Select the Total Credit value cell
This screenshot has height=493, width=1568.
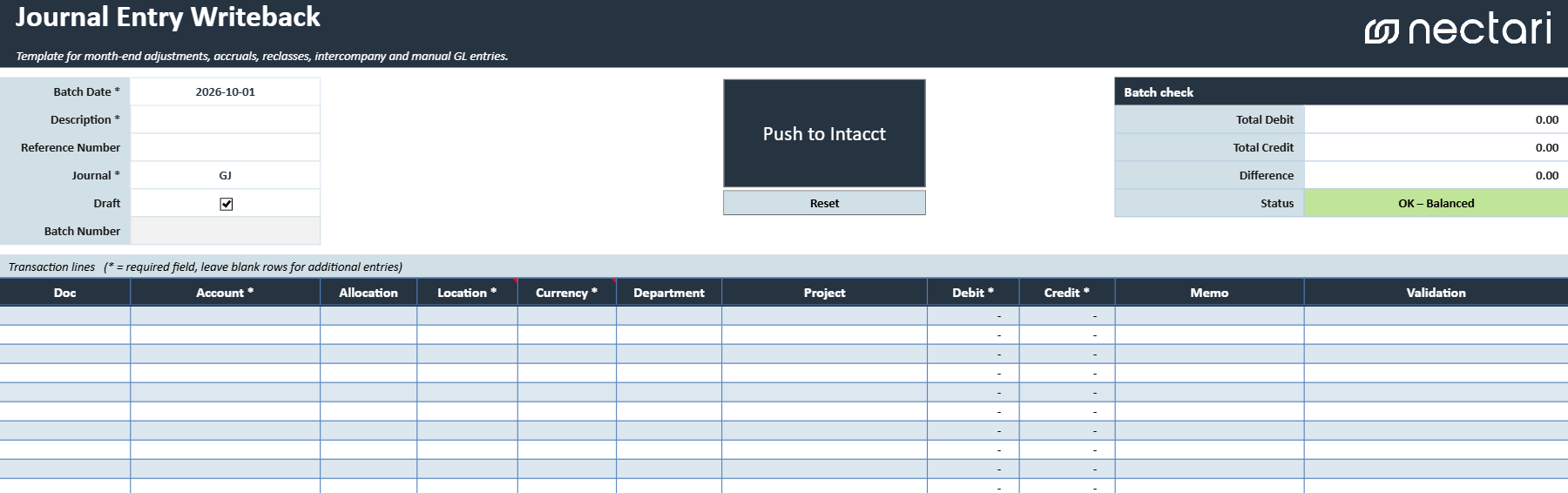pos(1436,147)
